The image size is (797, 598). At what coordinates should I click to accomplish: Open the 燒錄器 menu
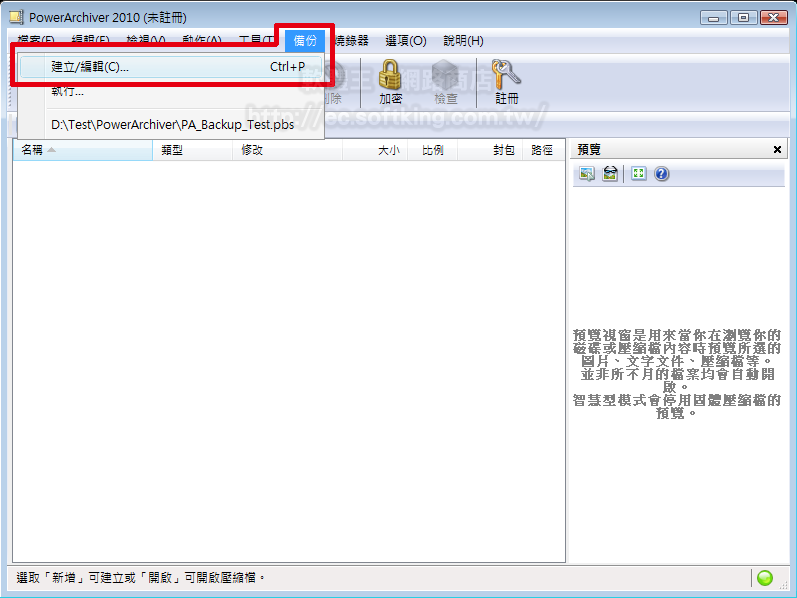[349, 41]
